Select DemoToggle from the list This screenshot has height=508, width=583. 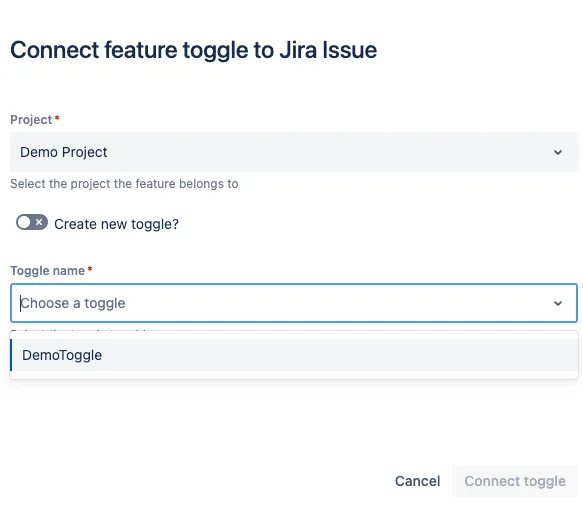point(294,355)
